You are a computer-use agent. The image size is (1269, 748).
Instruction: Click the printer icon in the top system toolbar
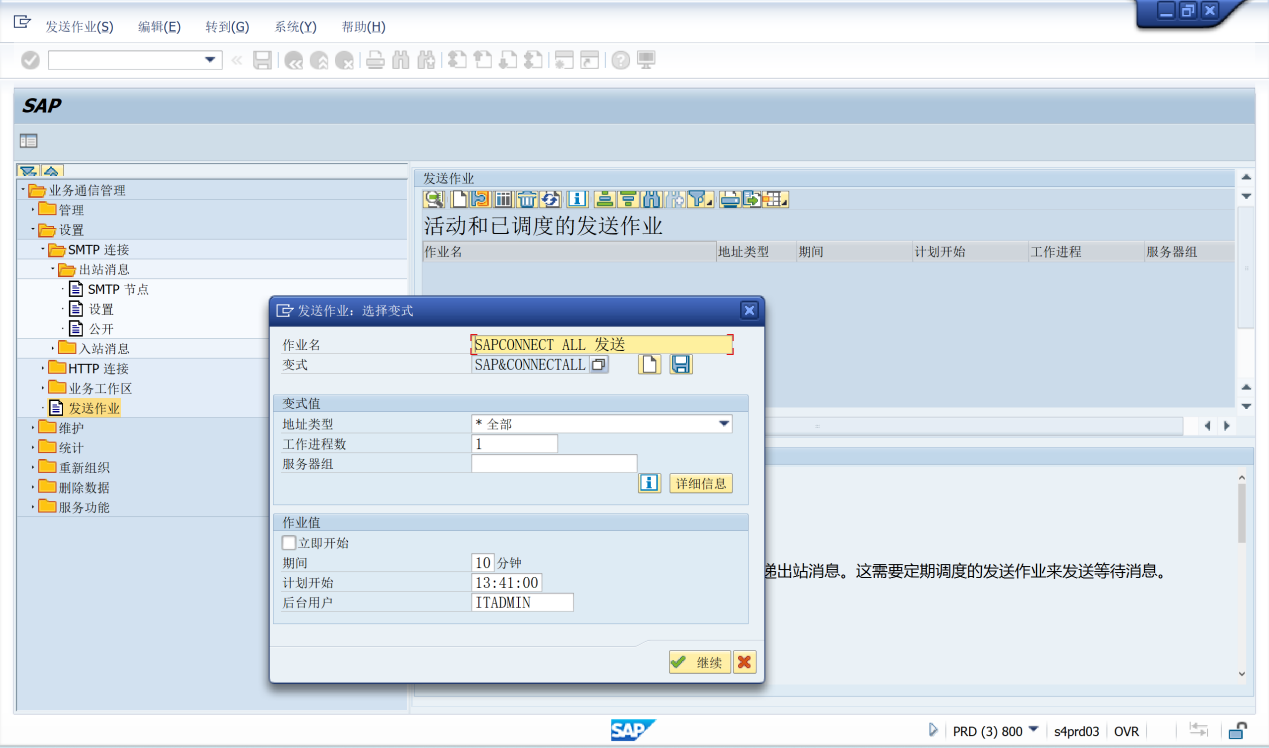375,60
